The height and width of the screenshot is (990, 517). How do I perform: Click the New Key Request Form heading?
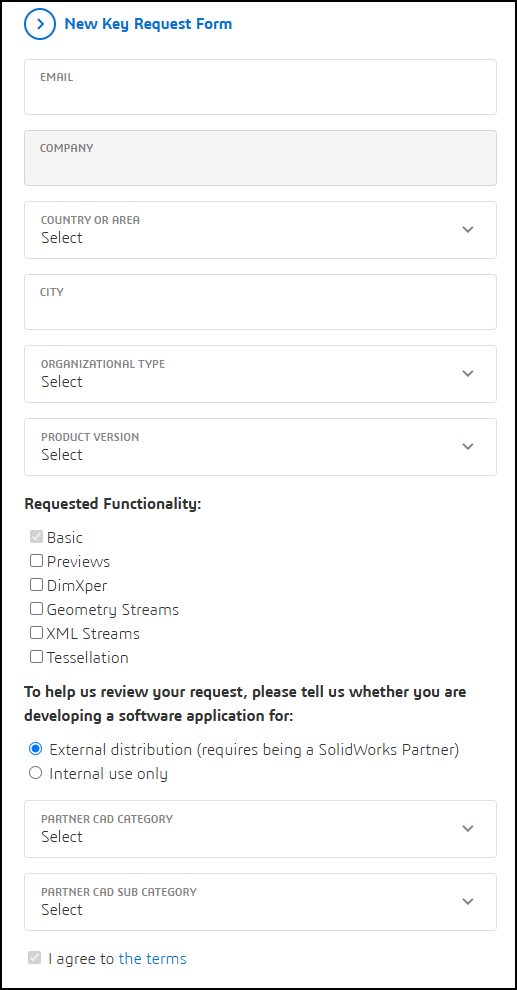(148, 24)
